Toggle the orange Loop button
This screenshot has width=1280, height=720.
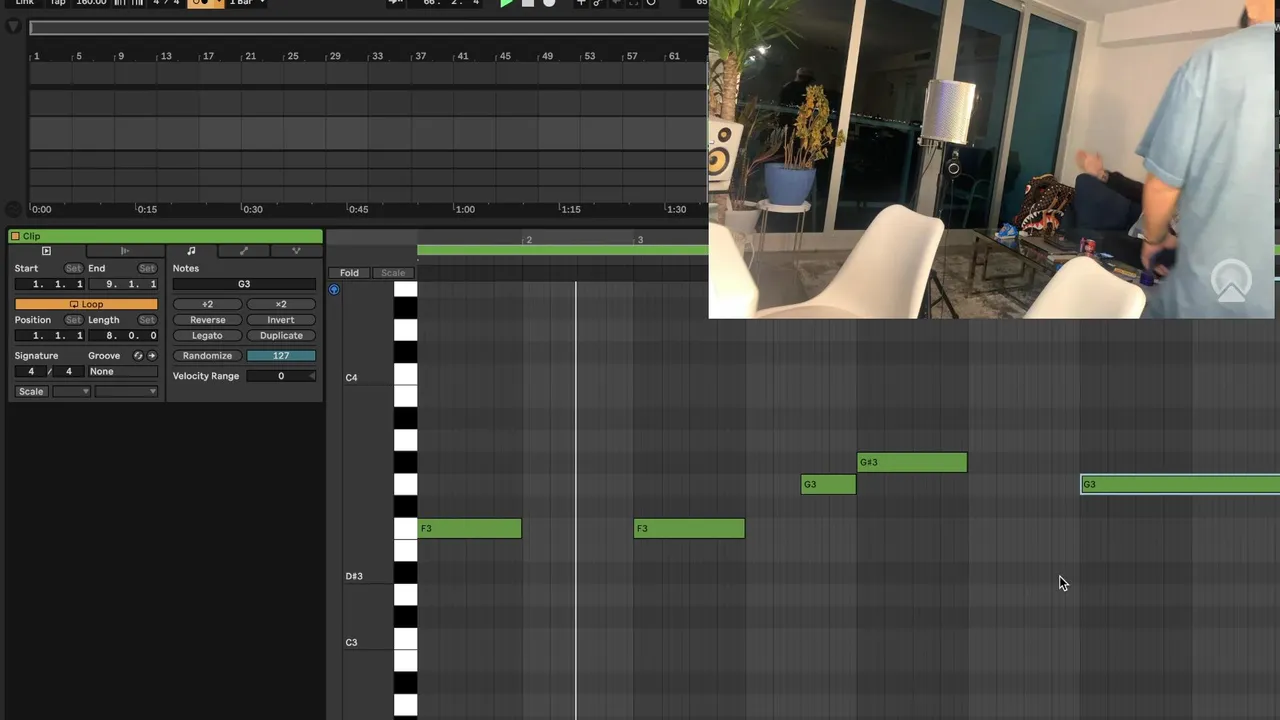coord(86,304)
